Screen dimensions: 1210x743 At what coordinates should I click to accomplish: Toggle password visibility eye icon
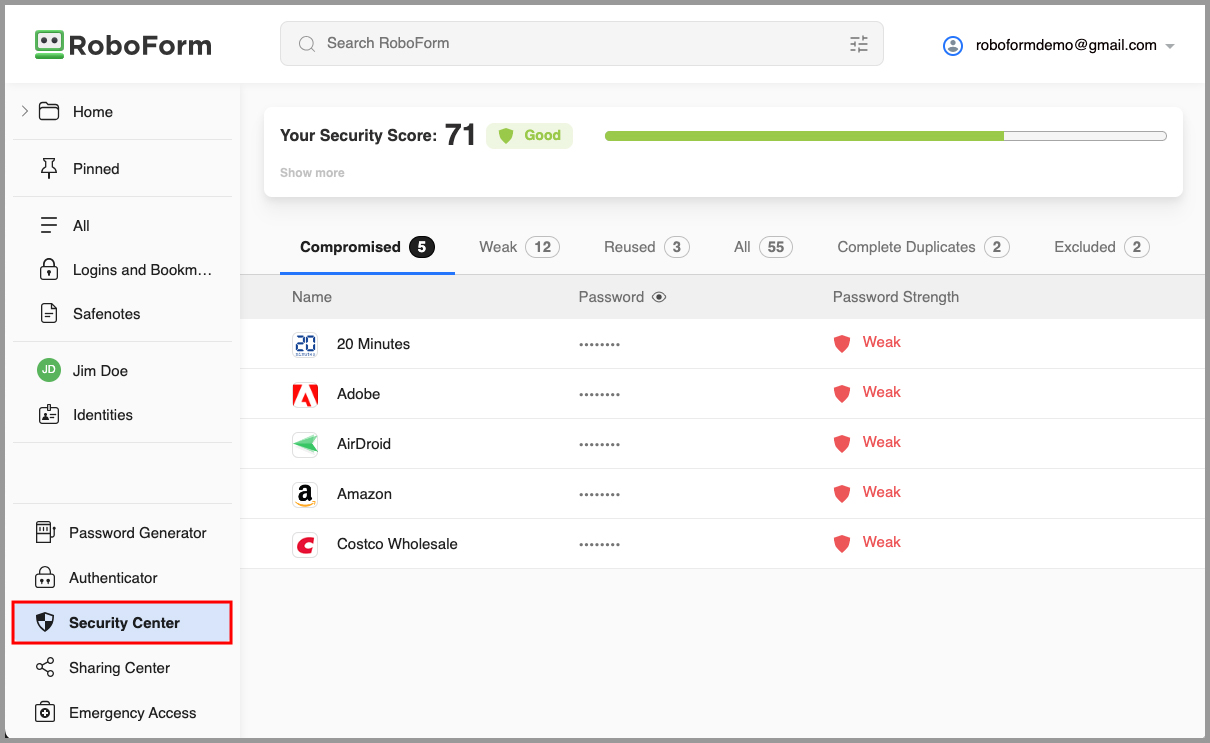coord(659,297)
